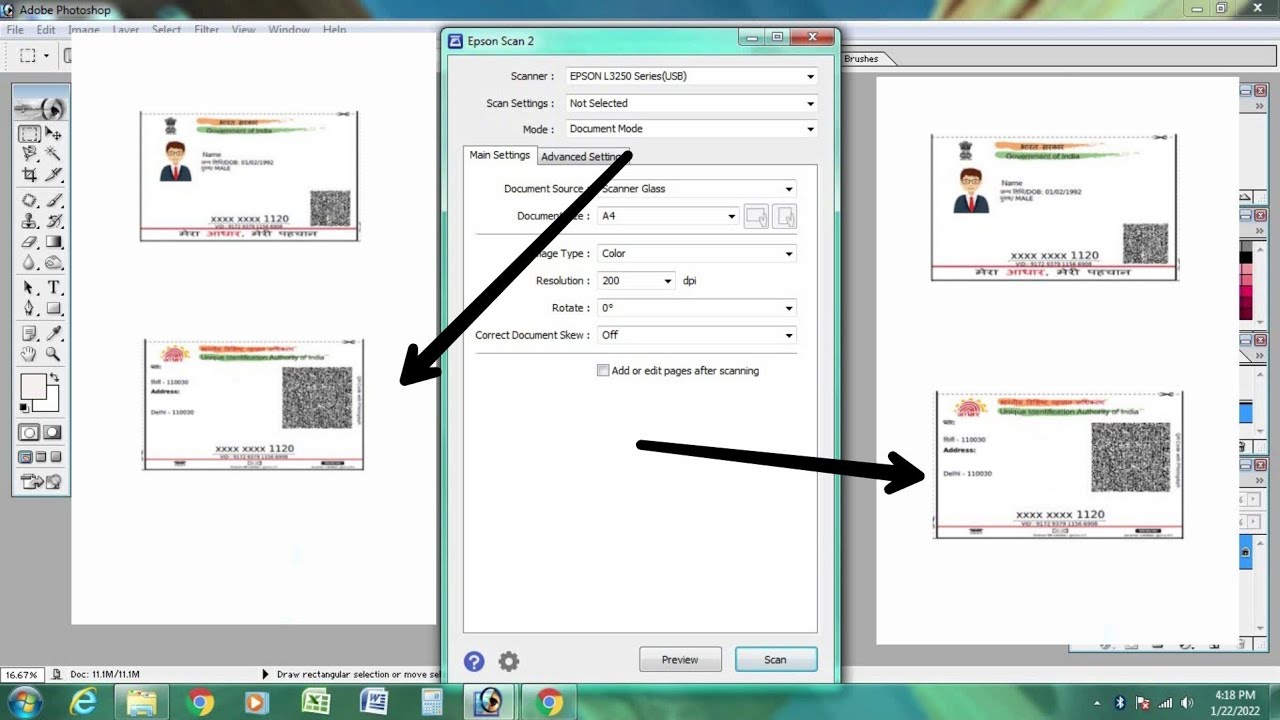The image size is (1280, 720).
Task: Click the status bar info triangle
Action: click(265, 675)
